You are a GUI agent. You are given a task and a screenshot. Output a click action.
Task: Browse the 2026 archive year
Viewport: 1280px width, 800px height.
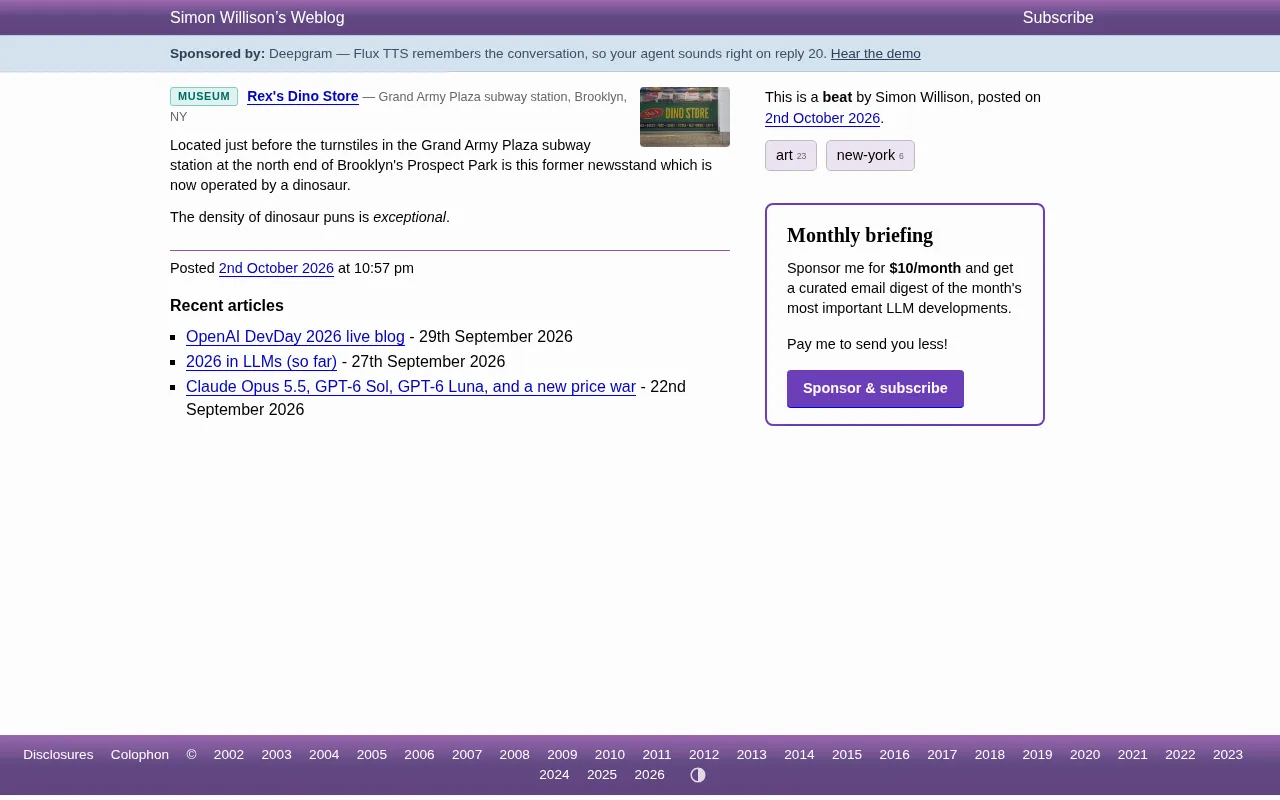[649, 775]
